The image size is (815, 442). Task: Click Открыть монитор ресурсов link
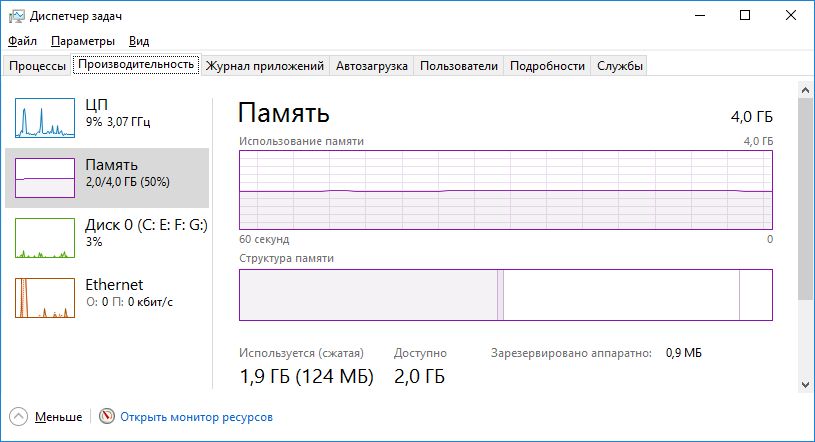point(196,417)
